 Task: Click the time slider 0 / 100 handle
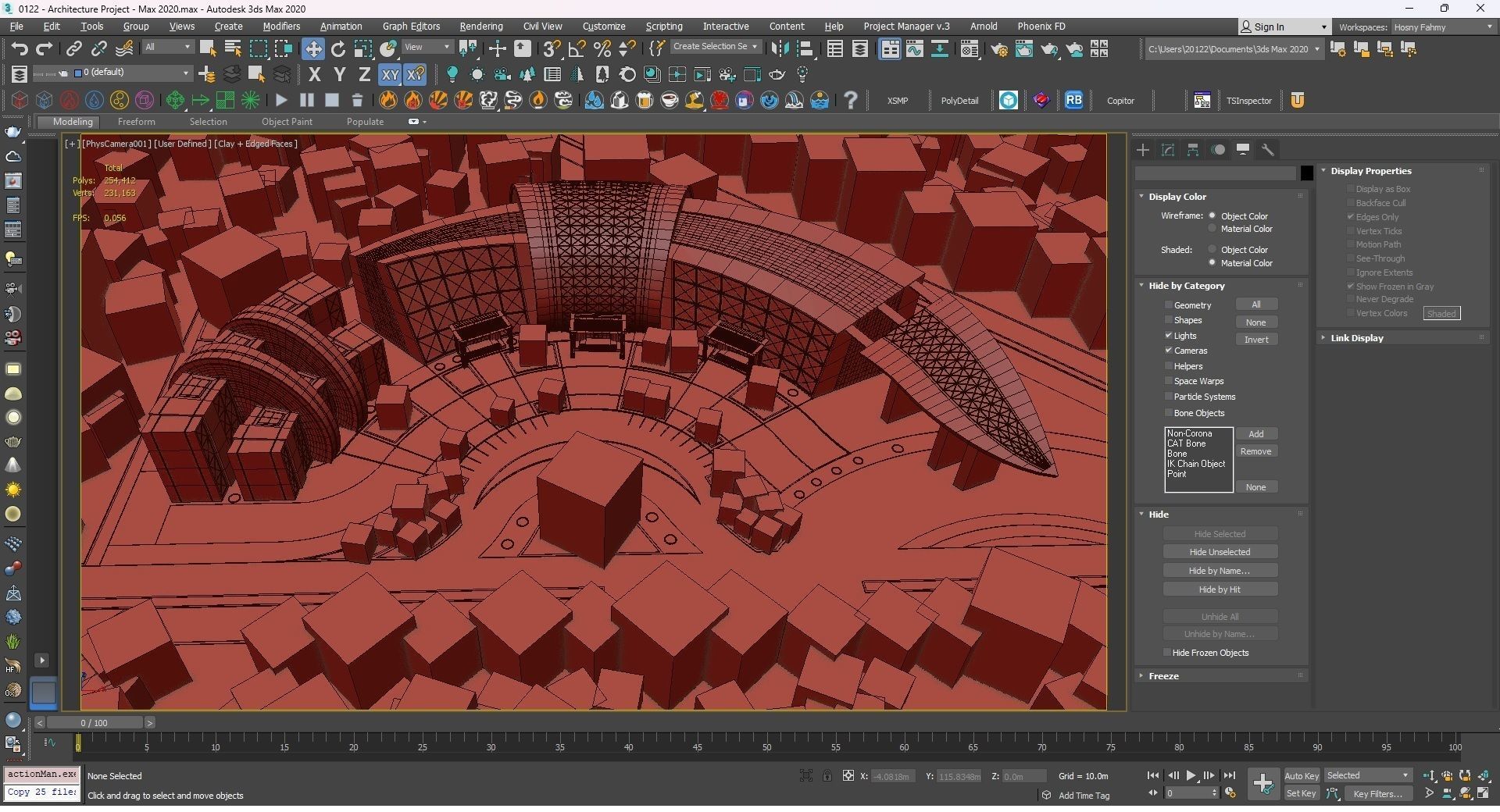coord(94,723)
